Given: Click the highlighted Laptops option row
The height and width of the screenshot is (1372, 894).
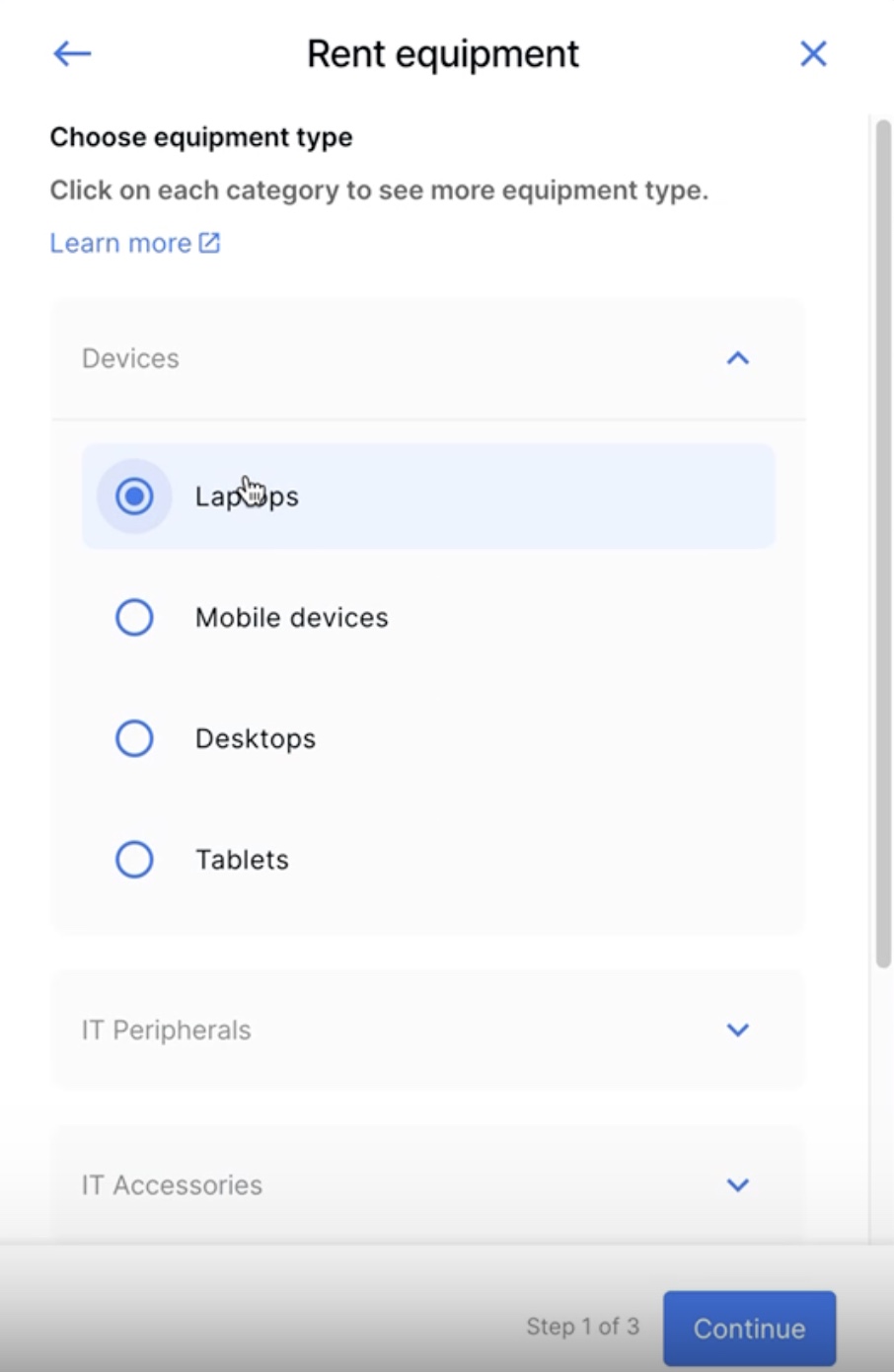Looking at the screenshot, I should [x=428, y=496].
